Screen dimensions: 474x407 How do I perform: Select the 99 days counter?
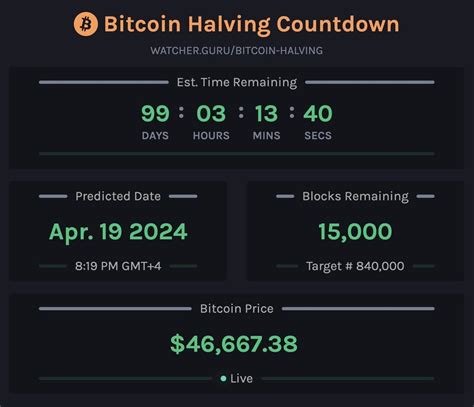click(x=155, y=114)
